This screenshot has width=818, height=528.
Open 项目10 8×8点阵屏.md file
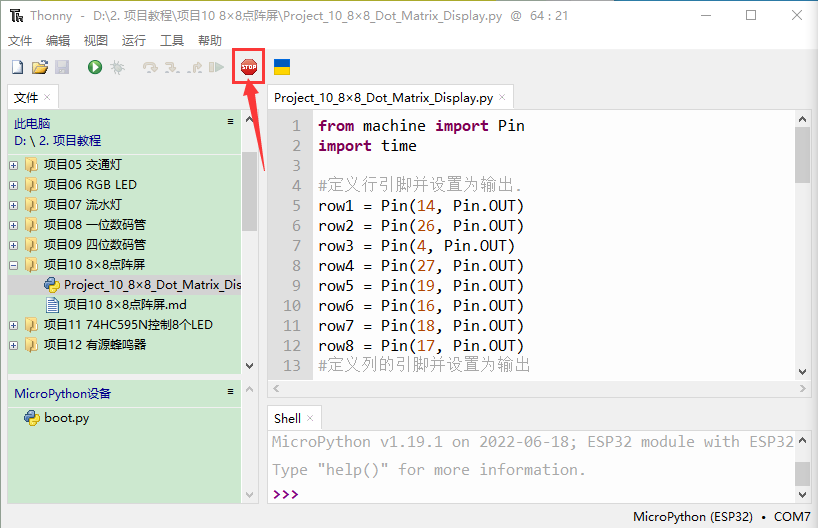[x=124, y=305]
